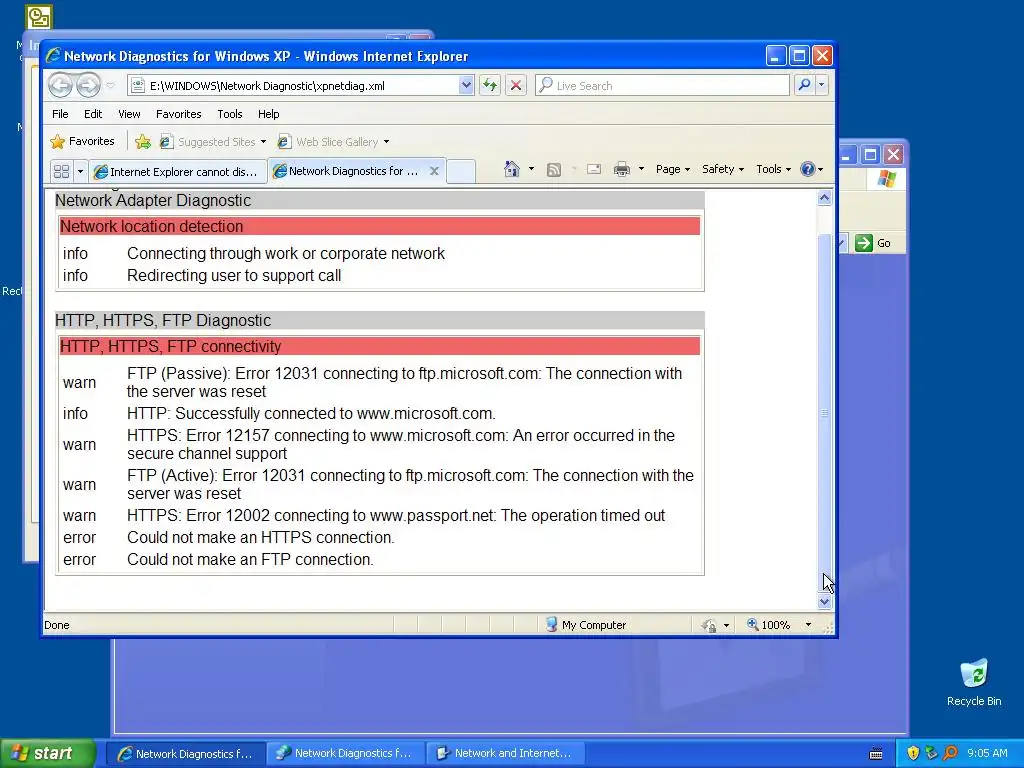Click the Help question mark icon
This screenshot has width=1024, height=768.
[x=808, y=169]
